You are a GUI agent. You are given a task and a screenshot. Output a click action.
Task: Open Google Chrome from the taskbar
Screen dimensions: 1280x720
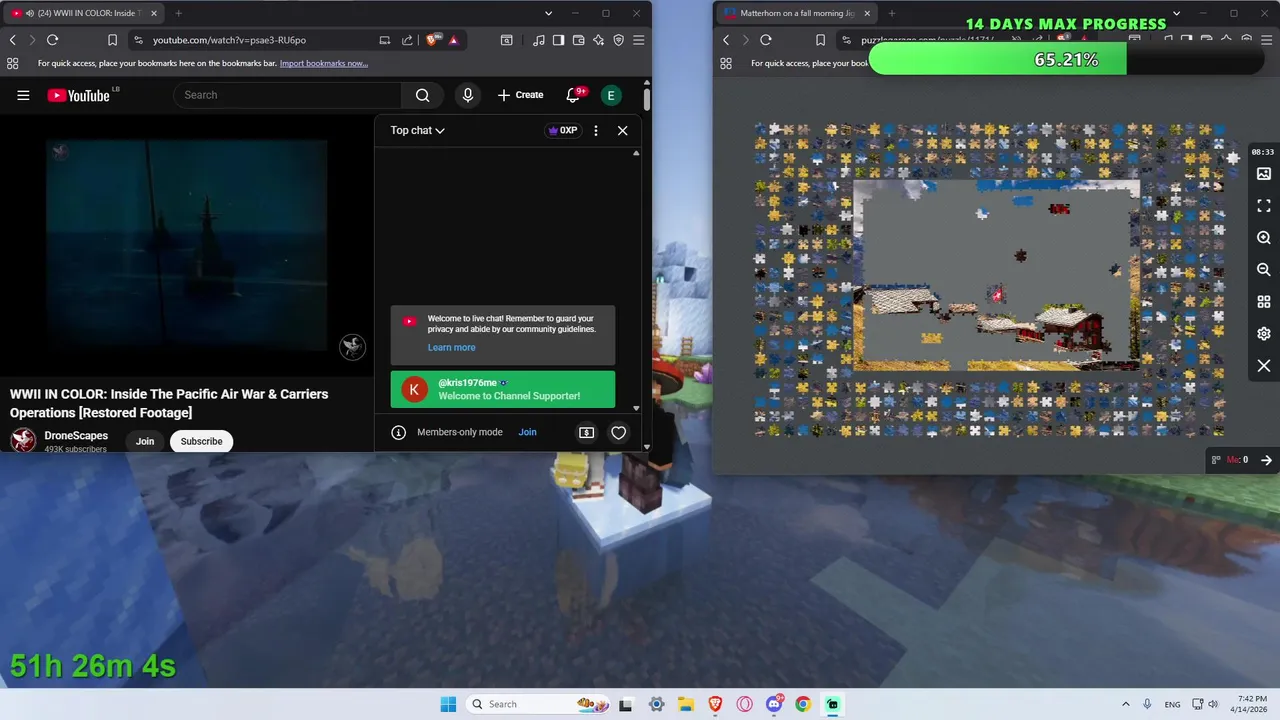(803, 704)
